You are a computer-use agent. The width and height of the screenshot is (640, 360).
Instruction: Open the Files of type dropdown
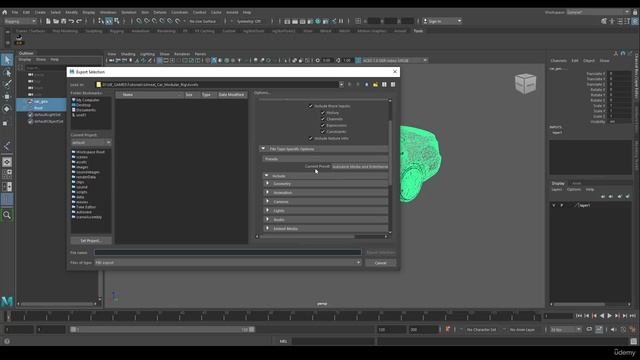point(228,263)
